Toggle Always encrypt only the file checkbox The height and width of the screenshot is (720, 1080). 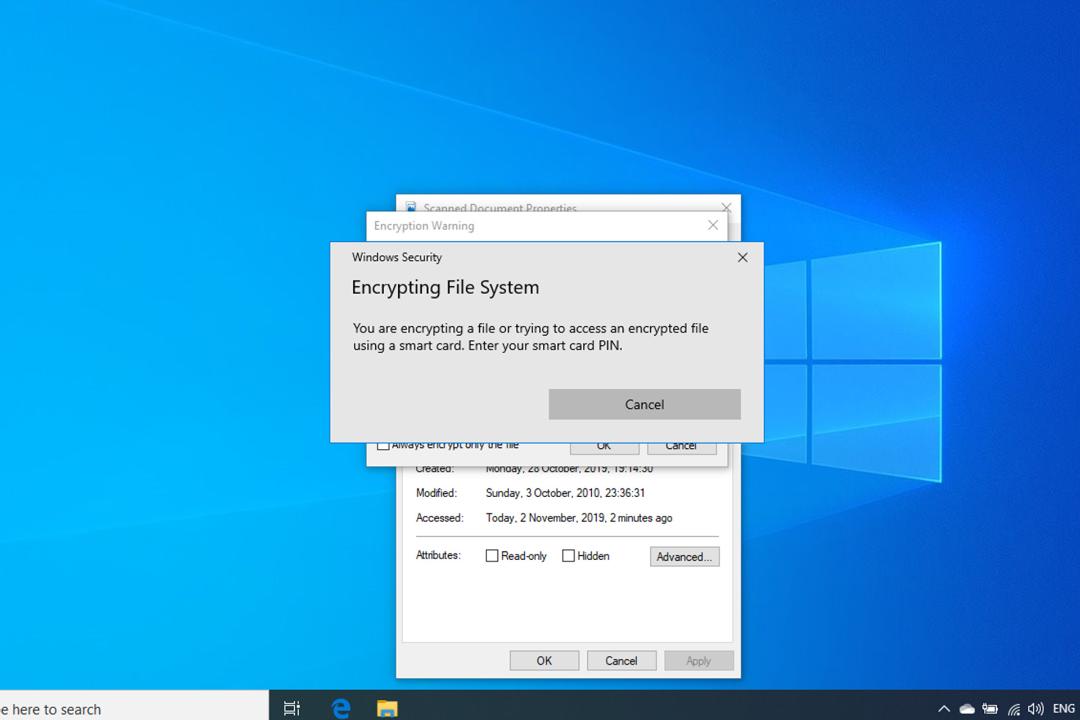[383, 446]
